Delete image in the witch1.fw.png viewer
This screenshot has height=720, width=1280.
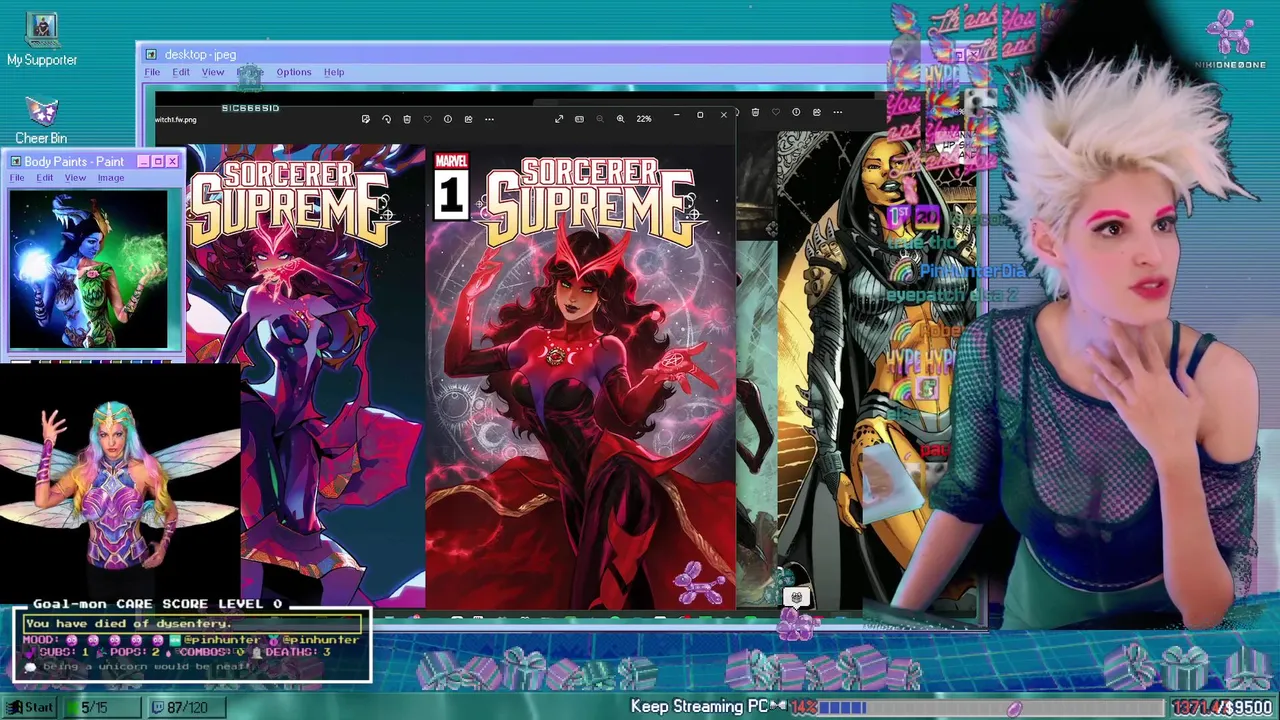pyautogui.click(x=407, y=119)
